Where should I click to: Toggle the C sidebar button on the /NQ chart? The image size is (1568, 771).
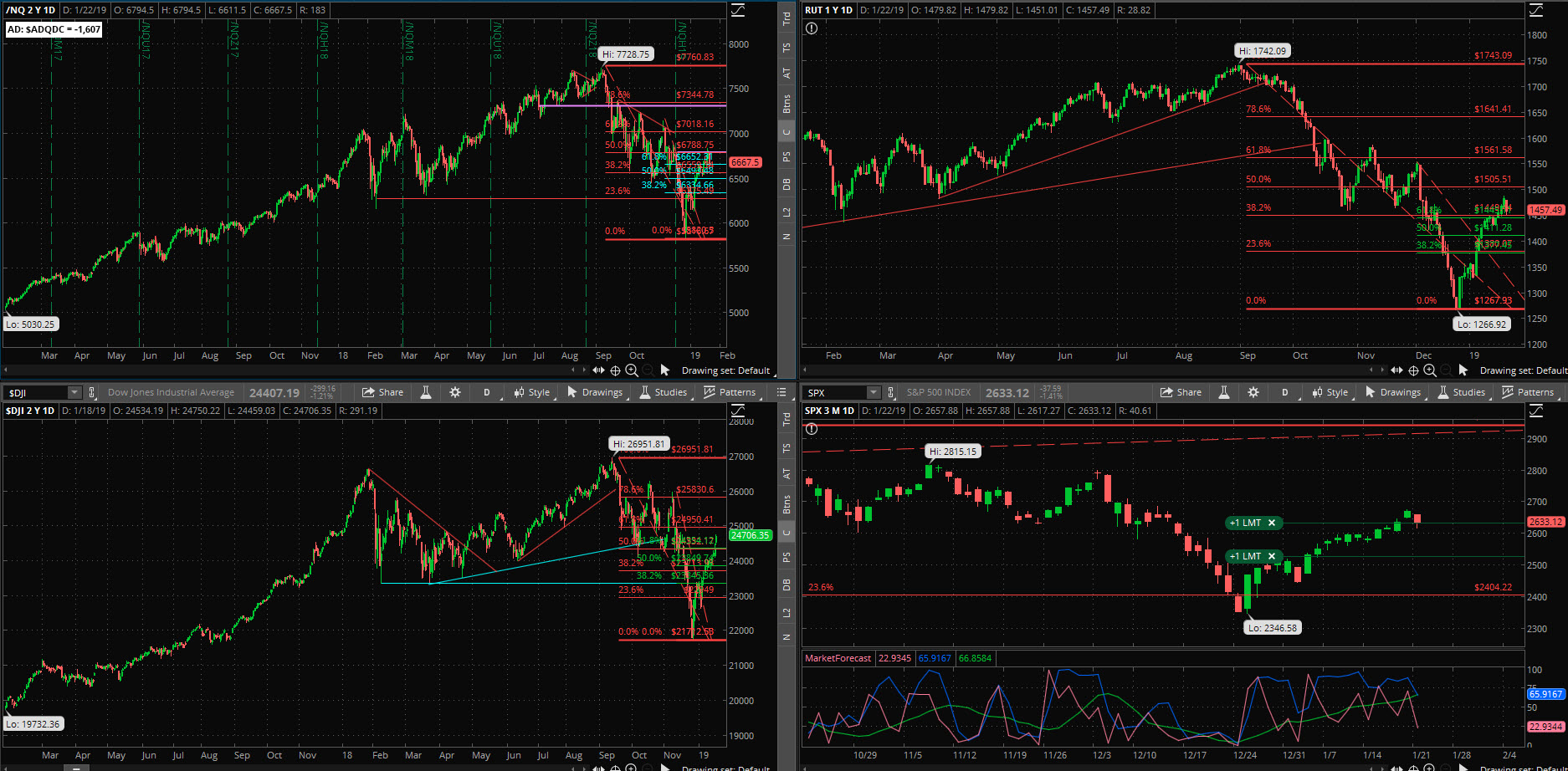[787, 132]
